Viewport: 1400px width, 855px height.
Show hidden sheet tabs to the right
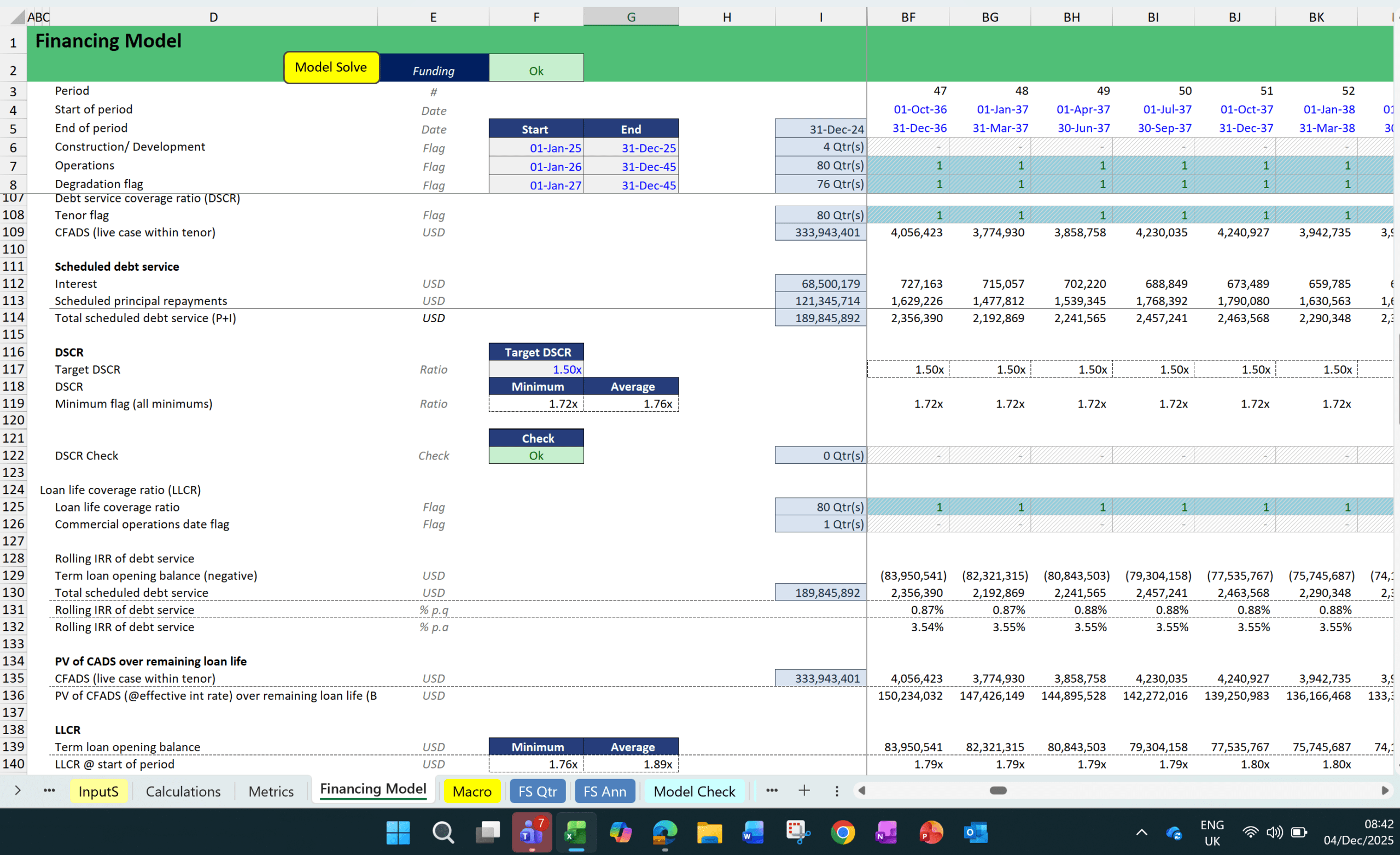771,791
